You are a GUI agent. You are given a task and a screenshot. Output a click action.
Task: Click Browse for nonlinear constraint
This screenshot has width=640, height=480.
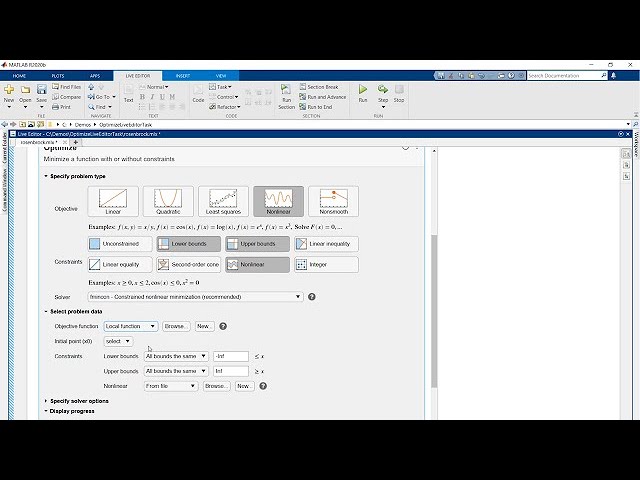point(216,386)
